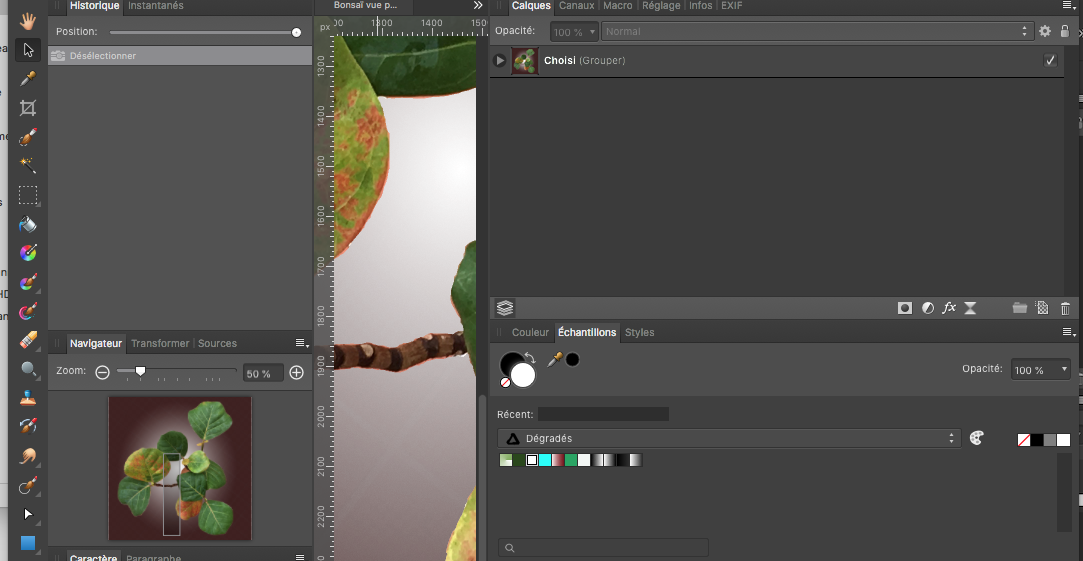1083x561 pixels.
Task: Open the Calques panel options menu
Action: (1068, 6)
